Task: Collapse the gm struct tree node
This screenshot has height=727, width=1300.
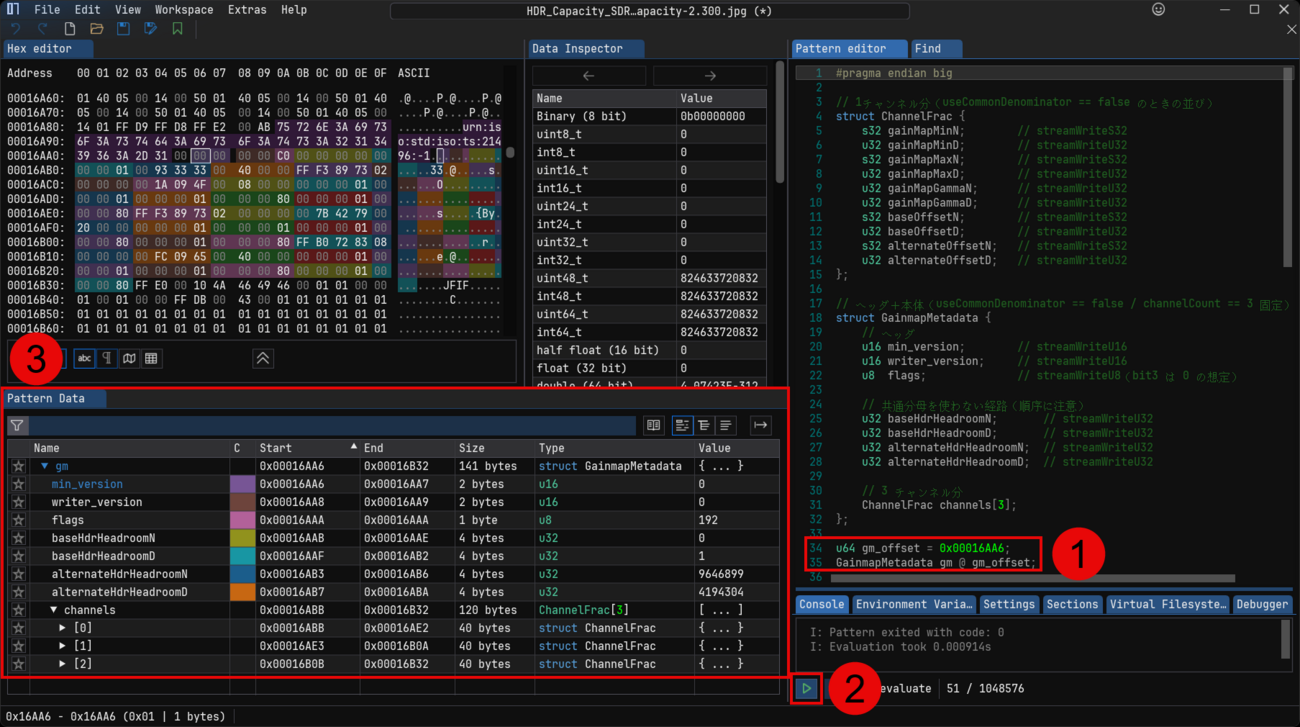Action: (45, 466)
